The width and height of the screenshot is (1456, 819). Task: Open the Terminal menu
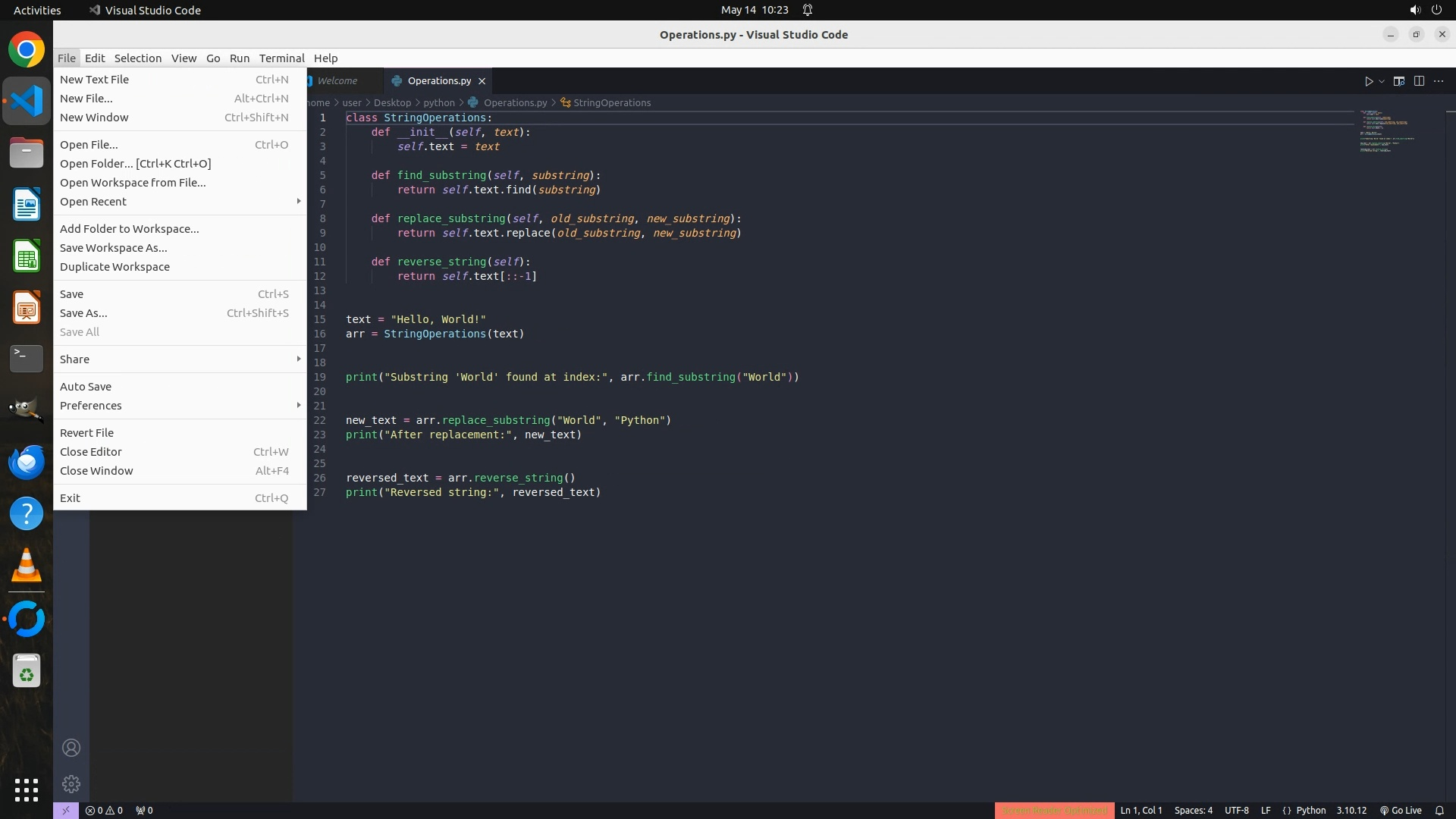[x=281, y=58]
